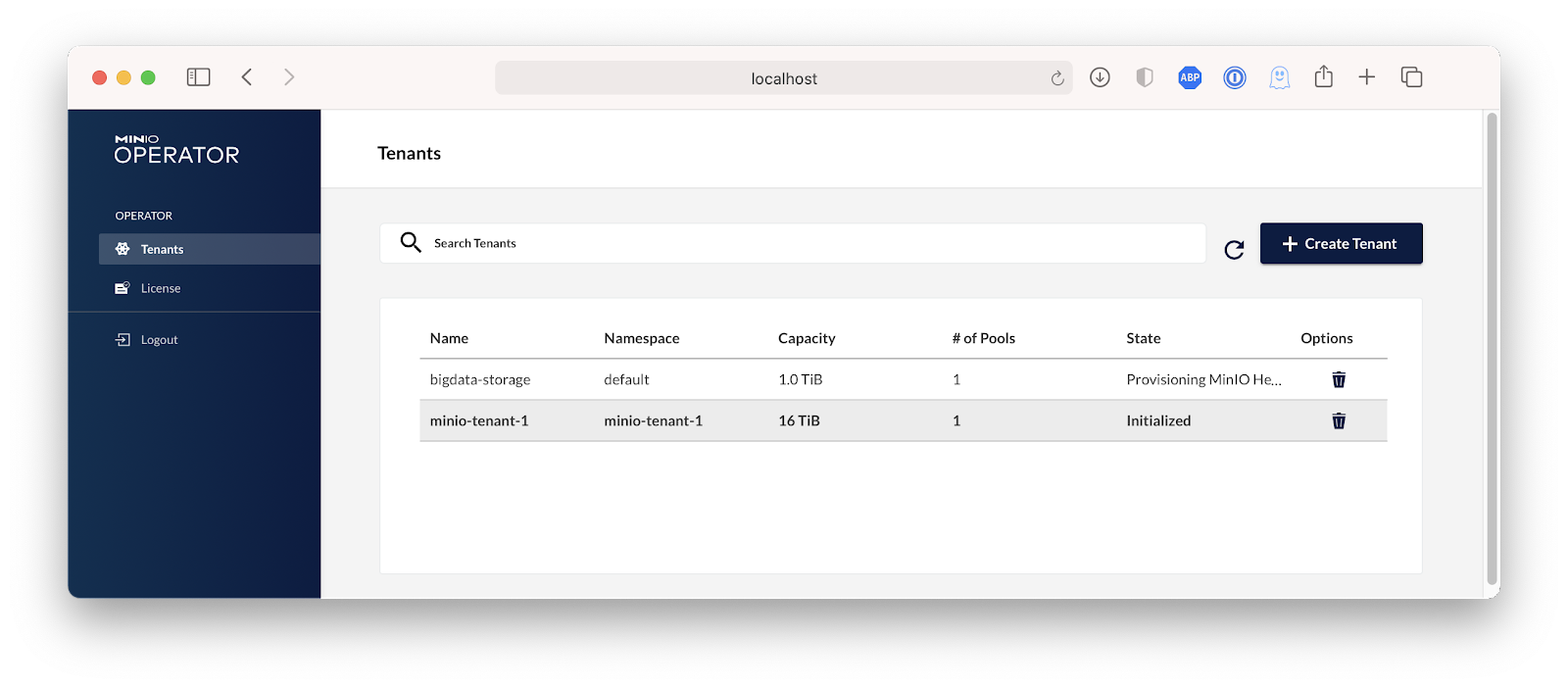1568x688 pixels.
Task: Open the License page
Action: [160, 288]
